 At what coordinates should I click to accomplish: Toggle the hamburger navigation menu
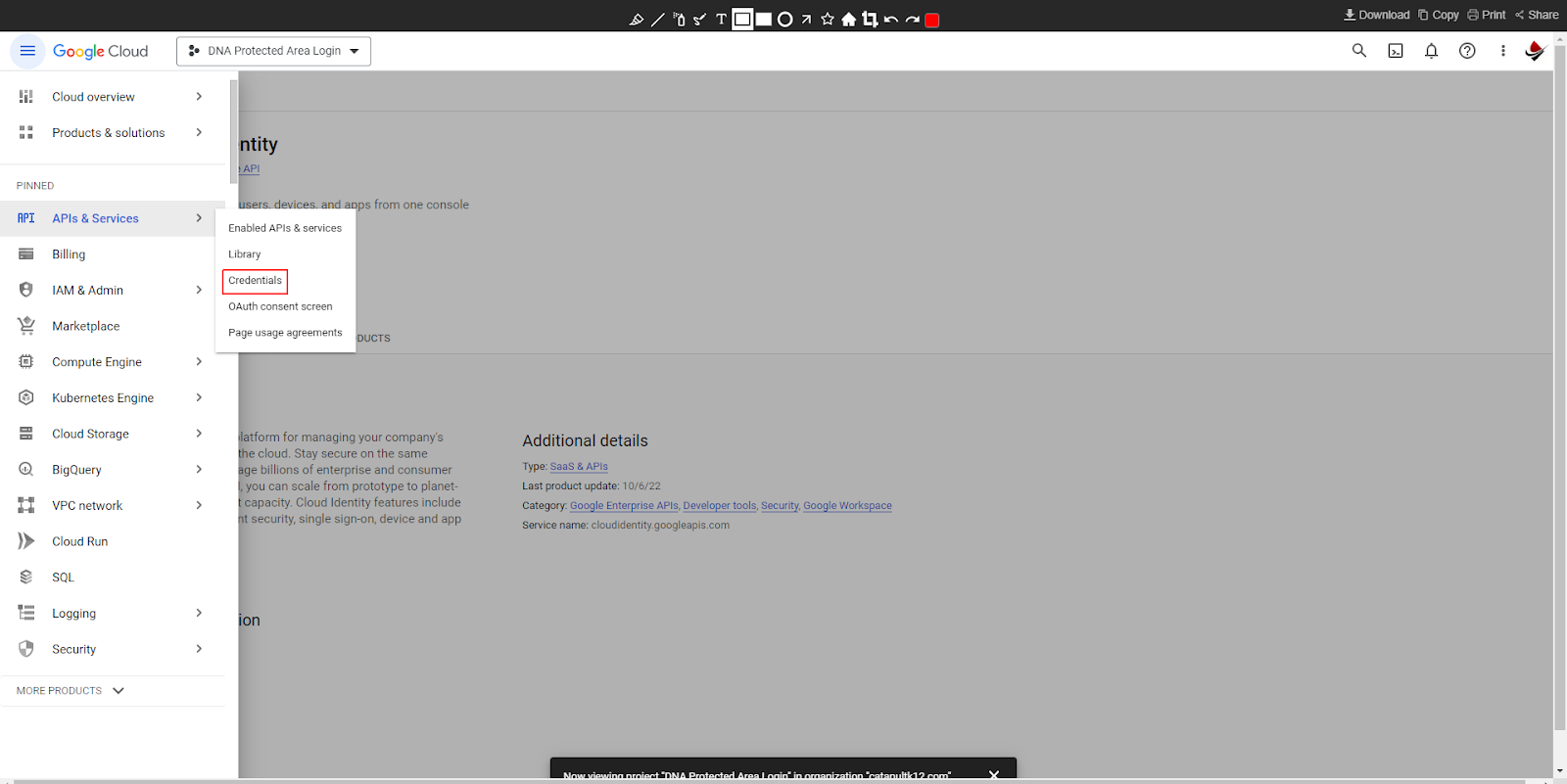(27, 51)
